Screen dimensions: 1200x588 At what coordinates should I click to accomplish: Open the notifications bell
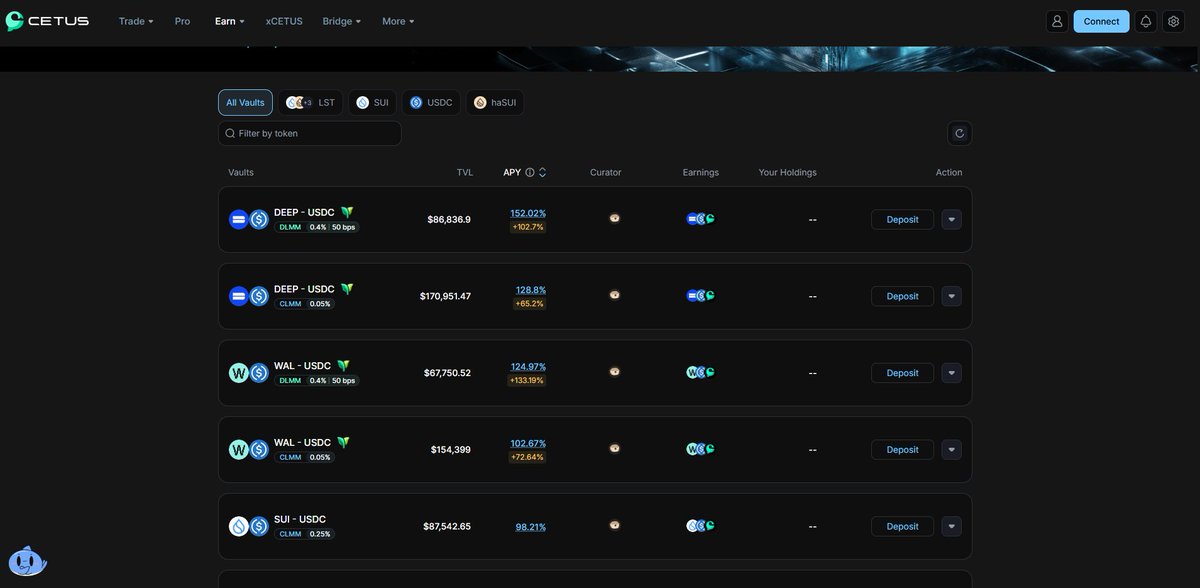1146,21
